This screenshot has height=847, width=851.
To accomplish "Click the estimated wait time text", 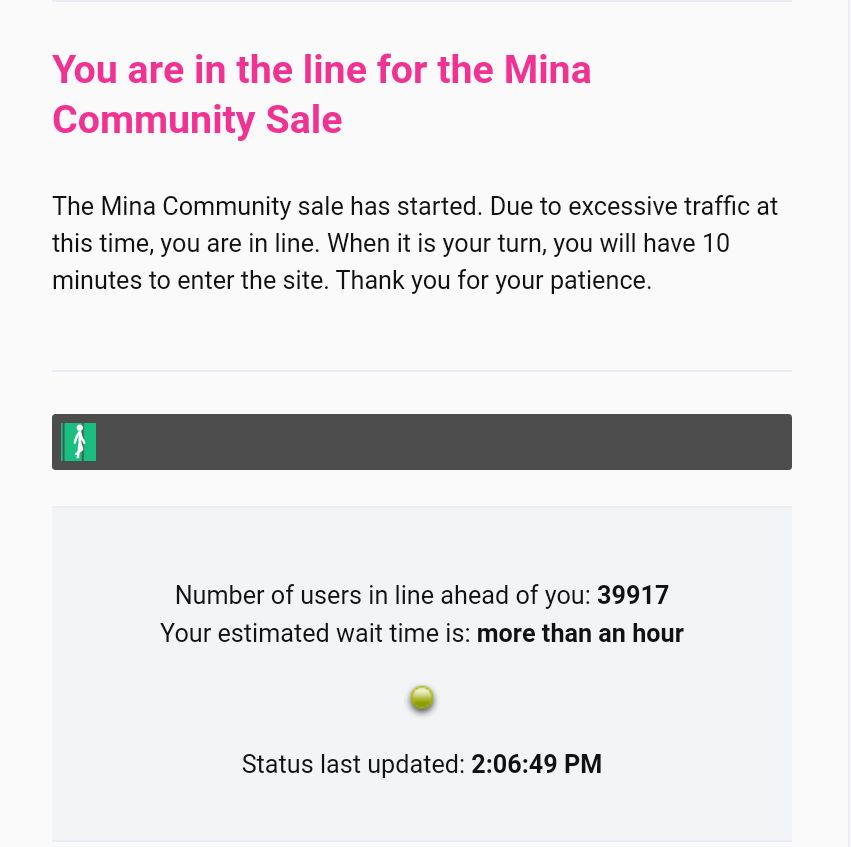I will pos(422,633).
